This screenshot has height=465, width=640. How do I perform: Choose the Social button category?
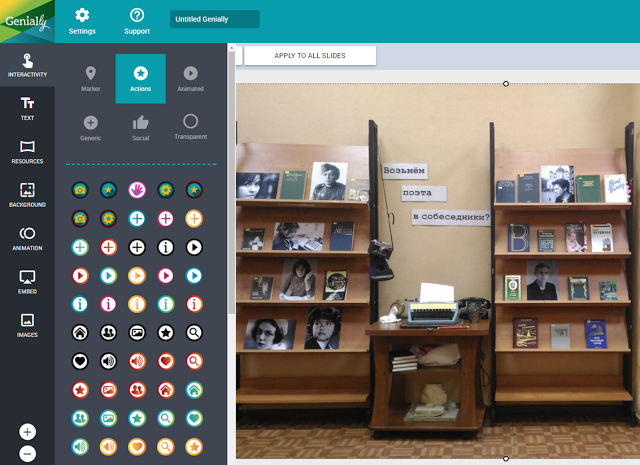click(x=141, y=127)
